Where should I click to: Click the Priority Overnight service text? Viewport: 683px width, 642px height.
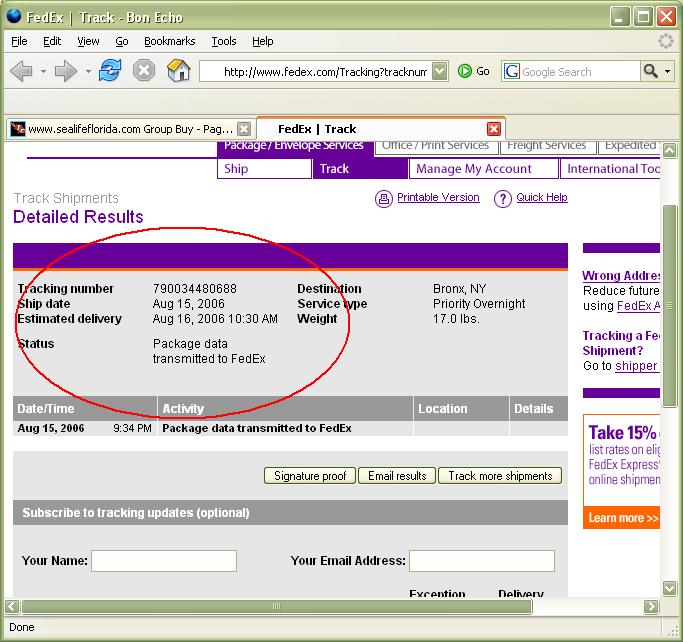(479, 304)
